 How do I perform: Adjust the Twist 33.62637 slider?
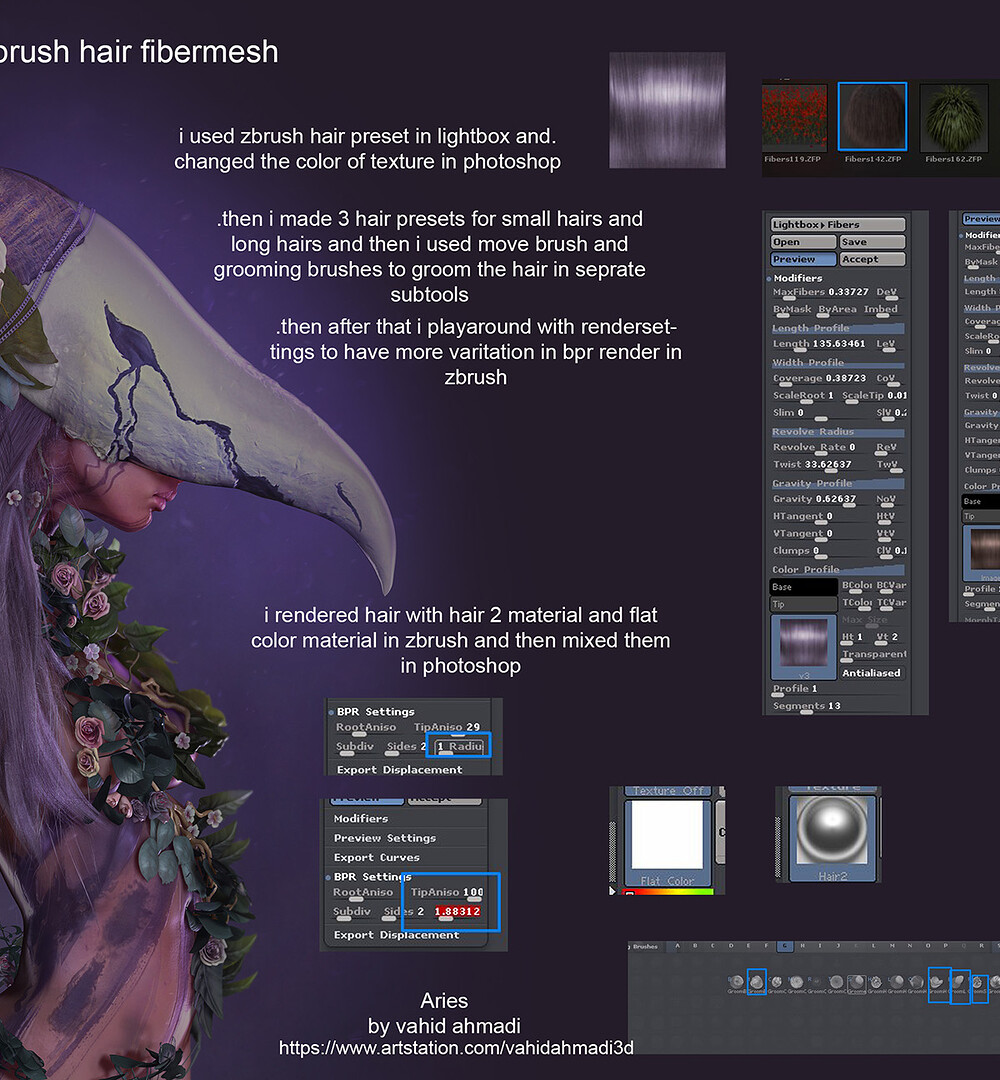click(x=822, y=465)
